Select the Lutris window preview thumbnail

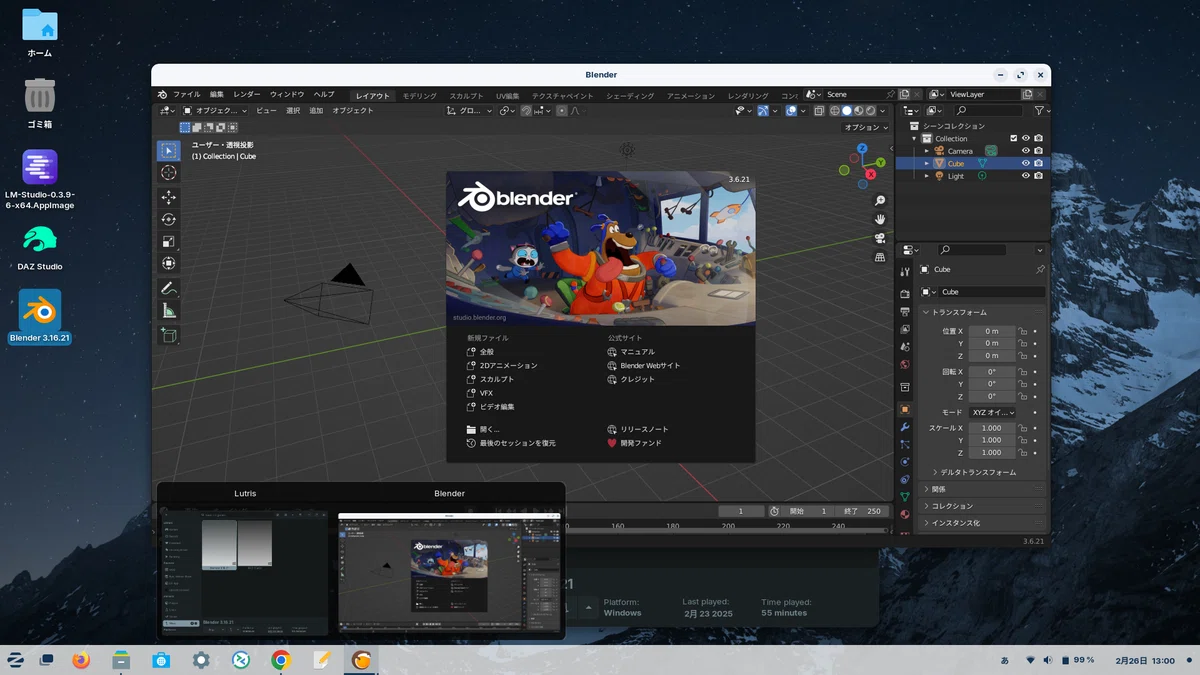[x=245, y=571]
